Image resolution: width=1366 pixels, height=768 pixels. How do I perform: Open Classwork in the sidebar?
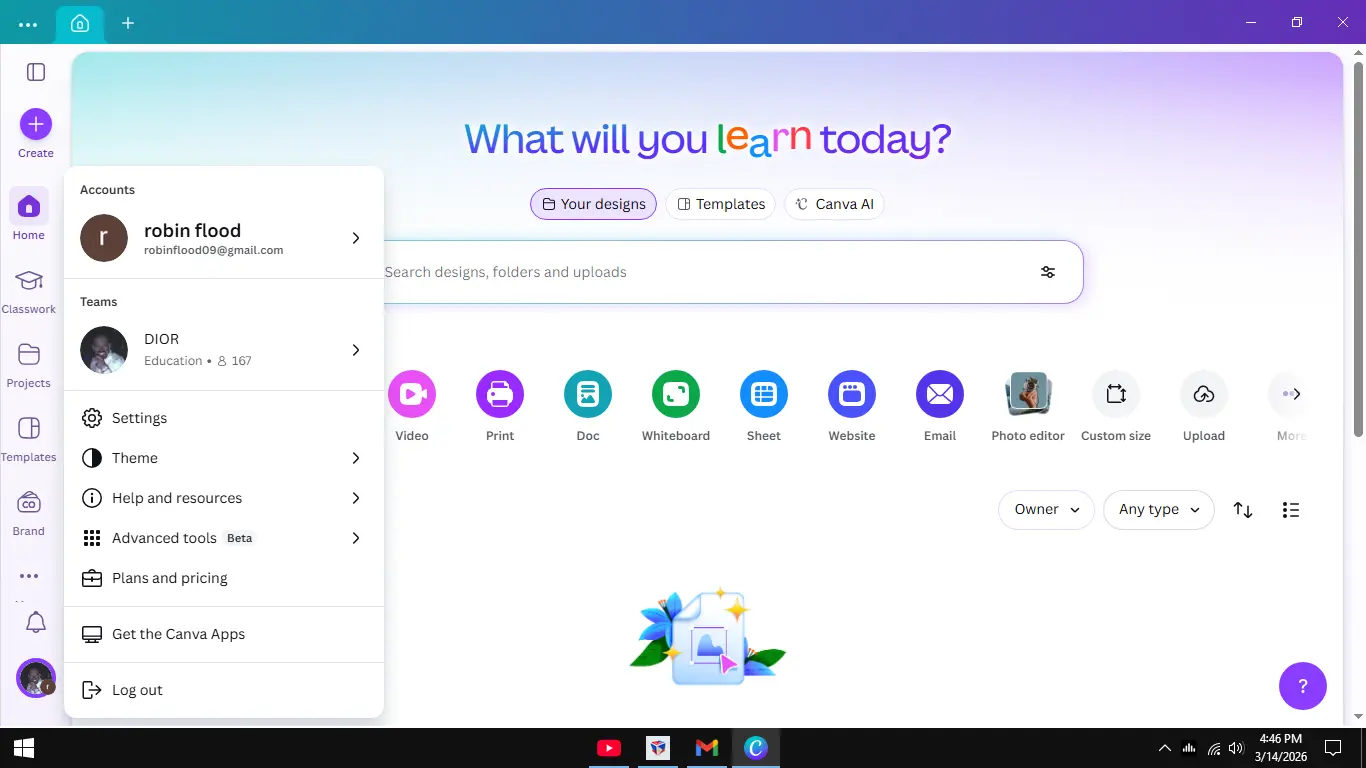[29, 281]
